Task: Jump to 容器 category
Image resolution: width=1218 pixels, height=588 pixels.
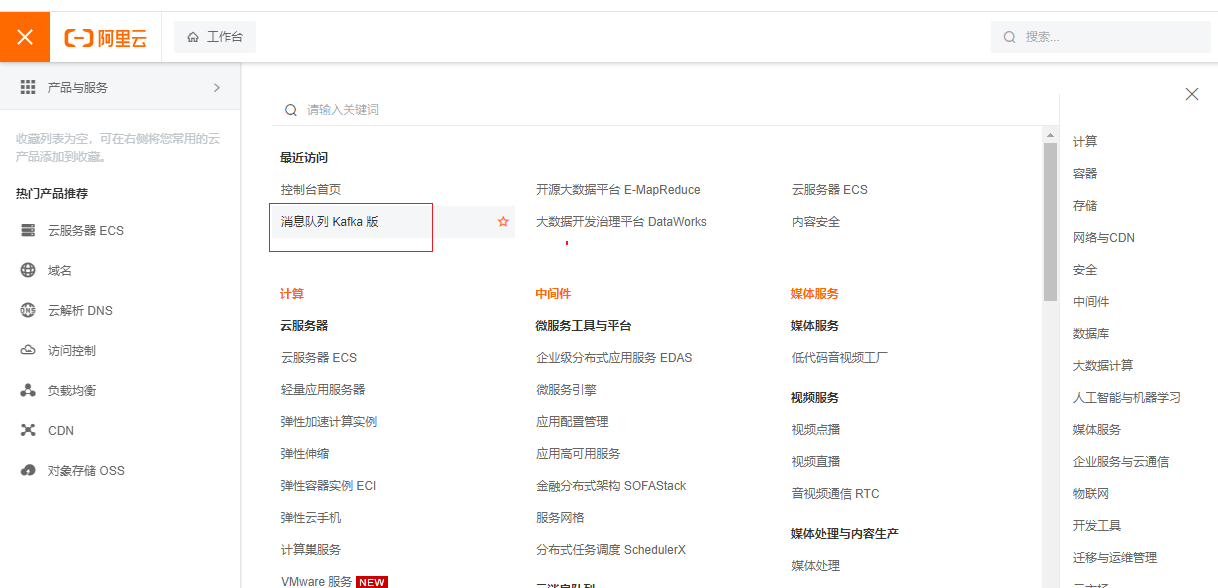Action: [1085, 174]
